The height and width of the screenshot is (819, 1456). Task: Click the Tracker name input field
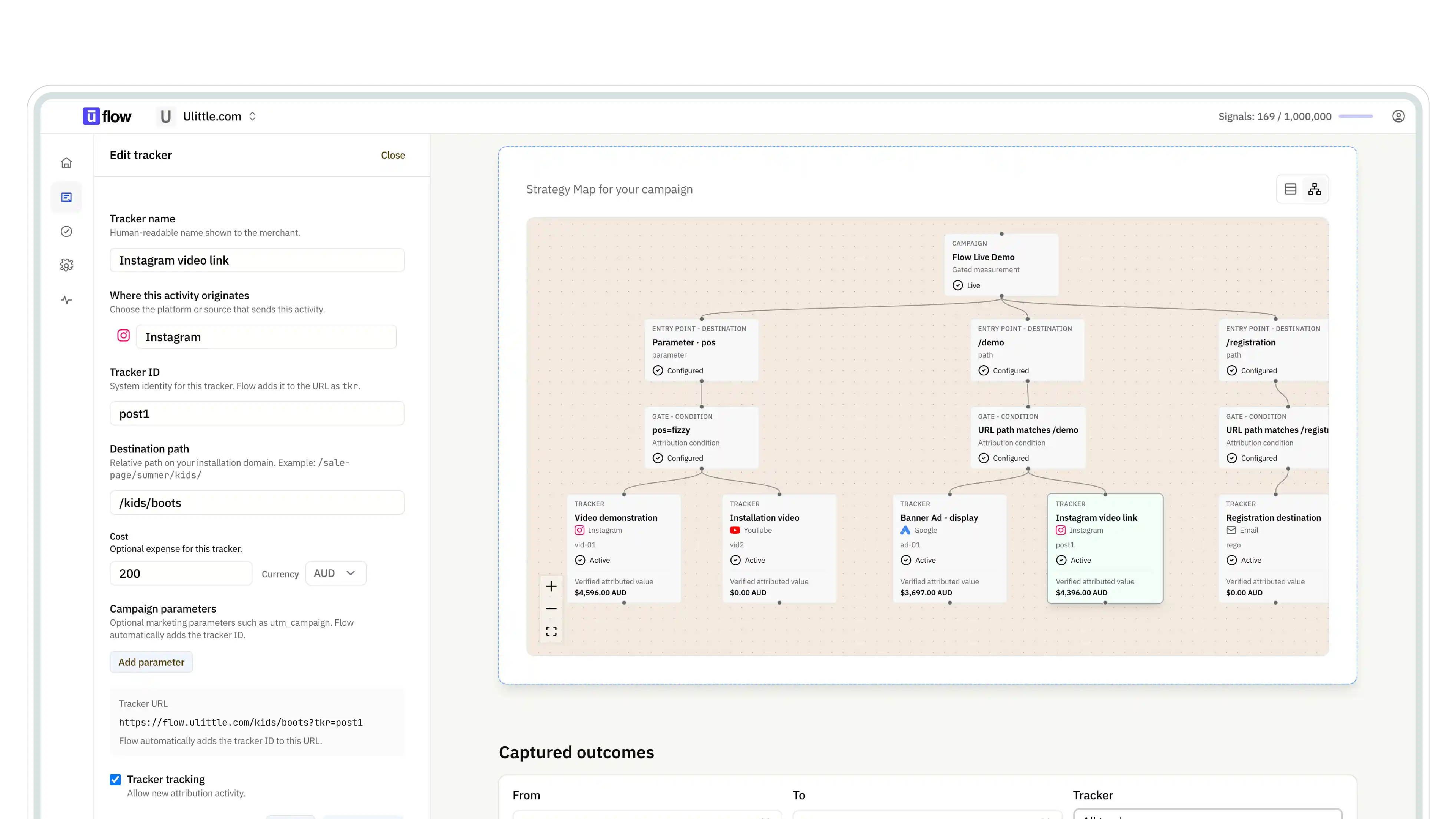point(257,261)
